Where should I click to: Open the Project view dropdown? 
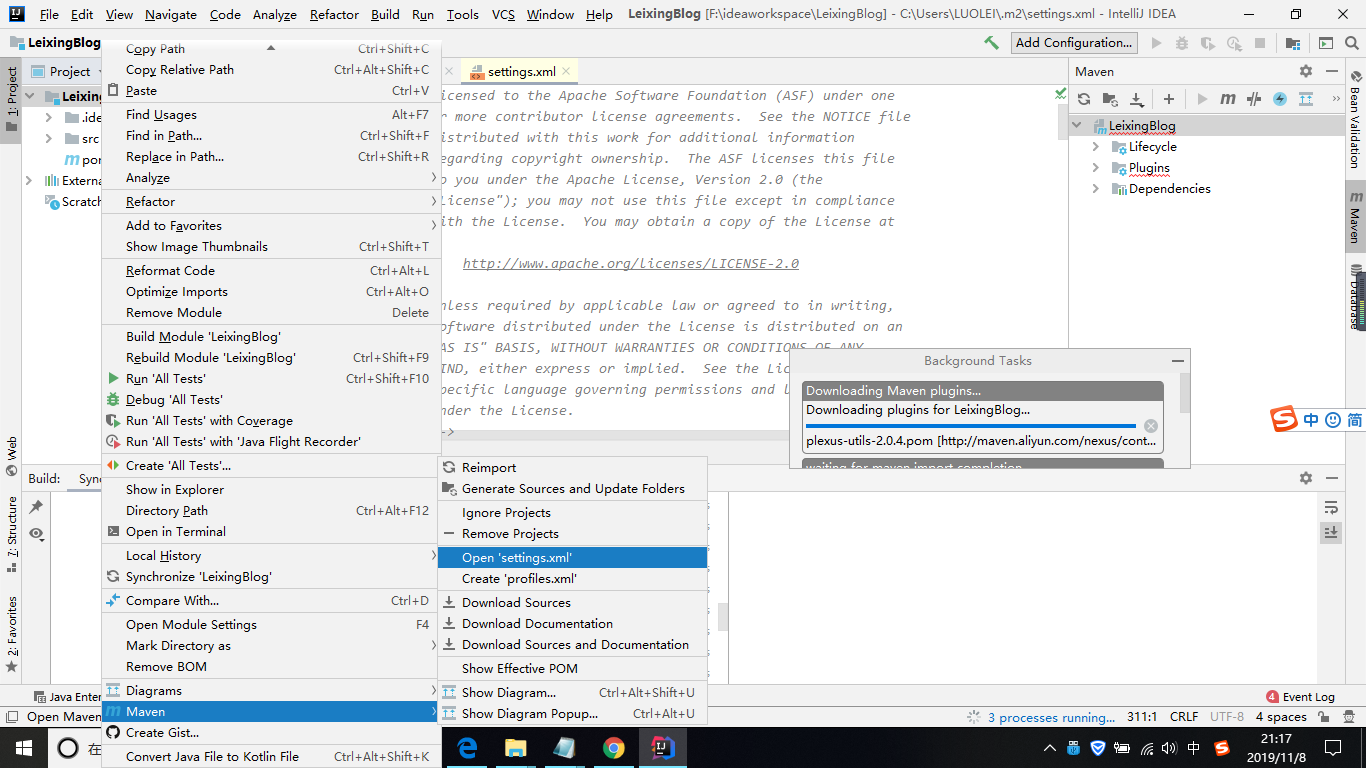66,72
